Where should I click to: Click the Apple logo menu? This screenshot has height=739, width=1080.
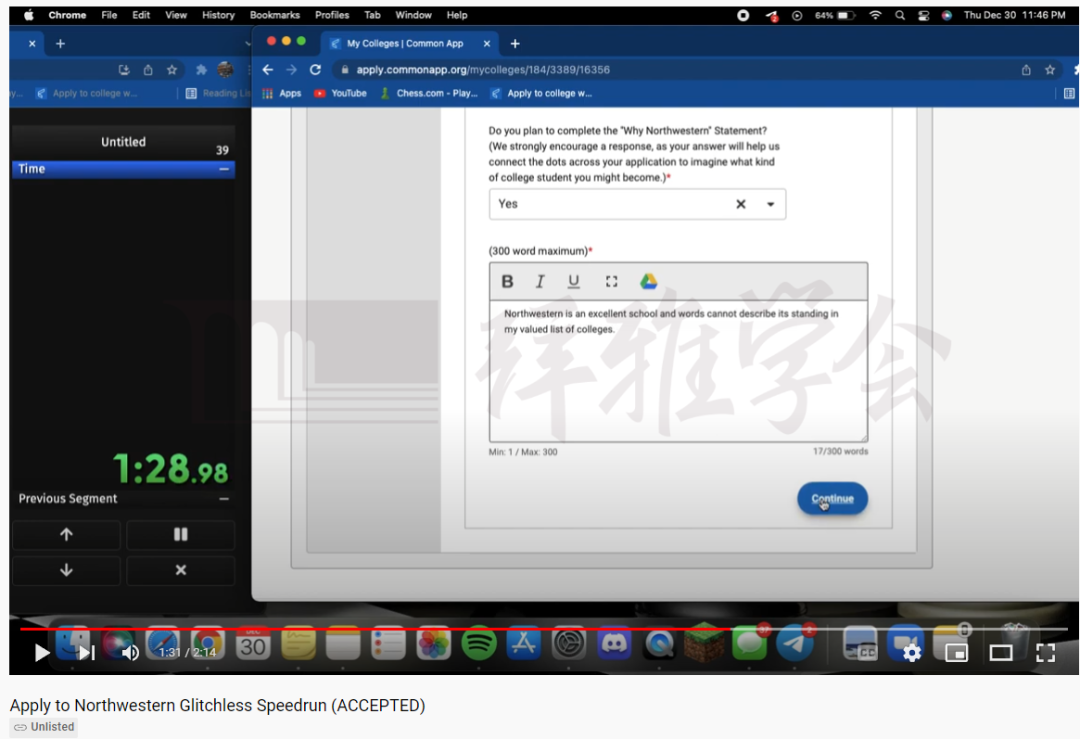coord(28,14)
